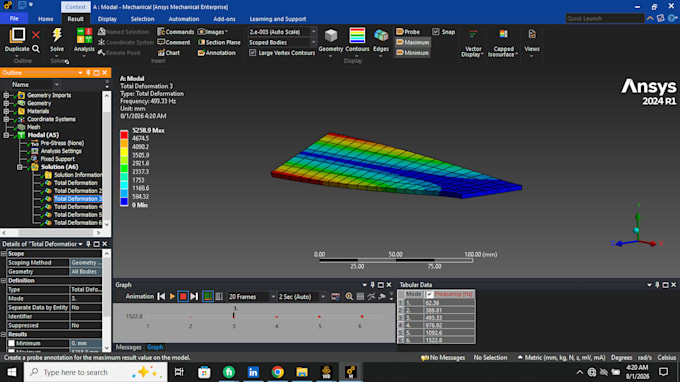Image resolution: width=680 pixels, height=382 pixels.
Task: Open the Geometry display cube icon
Action: pos(331,36)
